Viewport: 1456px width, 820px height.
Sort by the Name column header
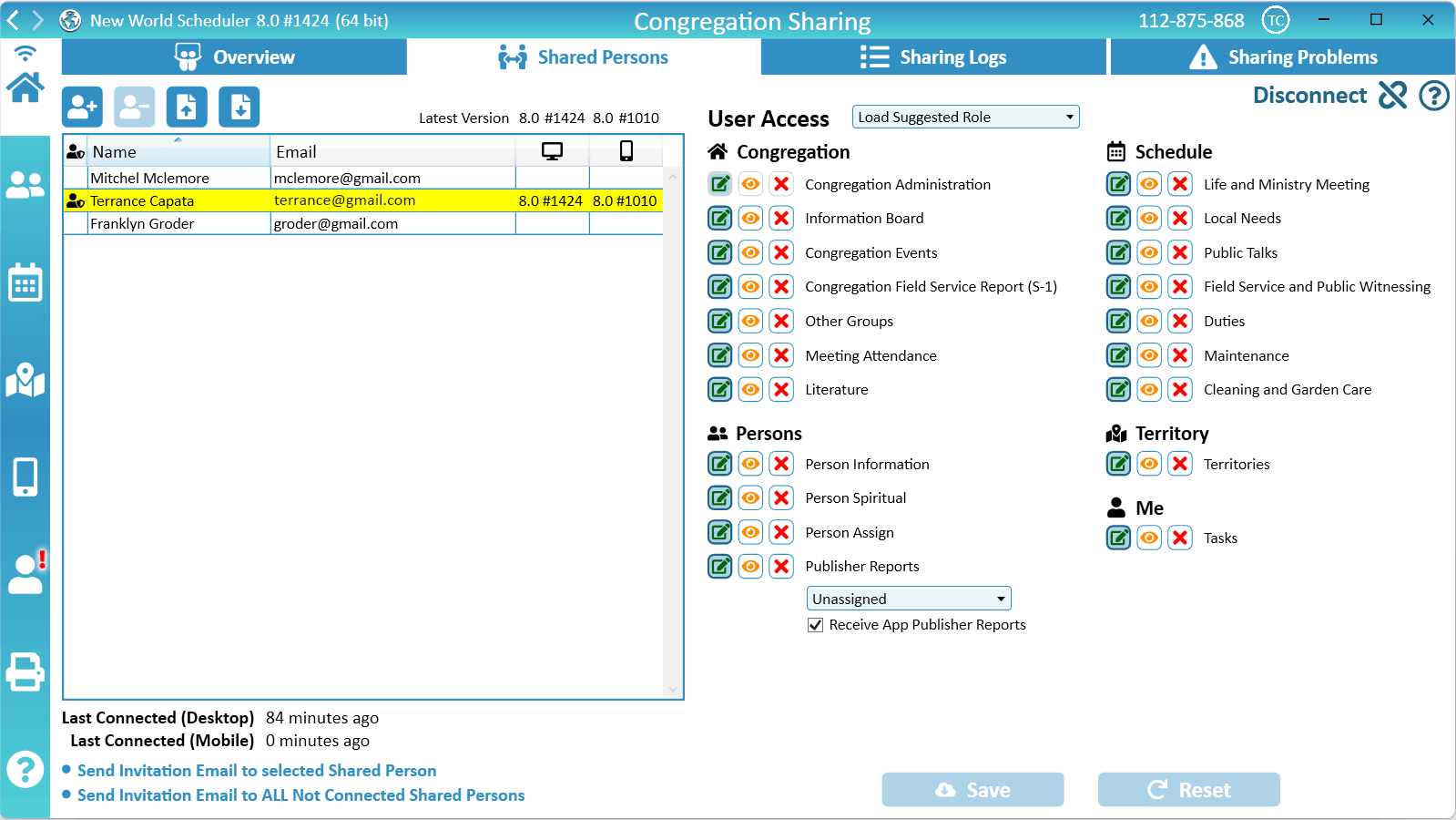point(178,151)
